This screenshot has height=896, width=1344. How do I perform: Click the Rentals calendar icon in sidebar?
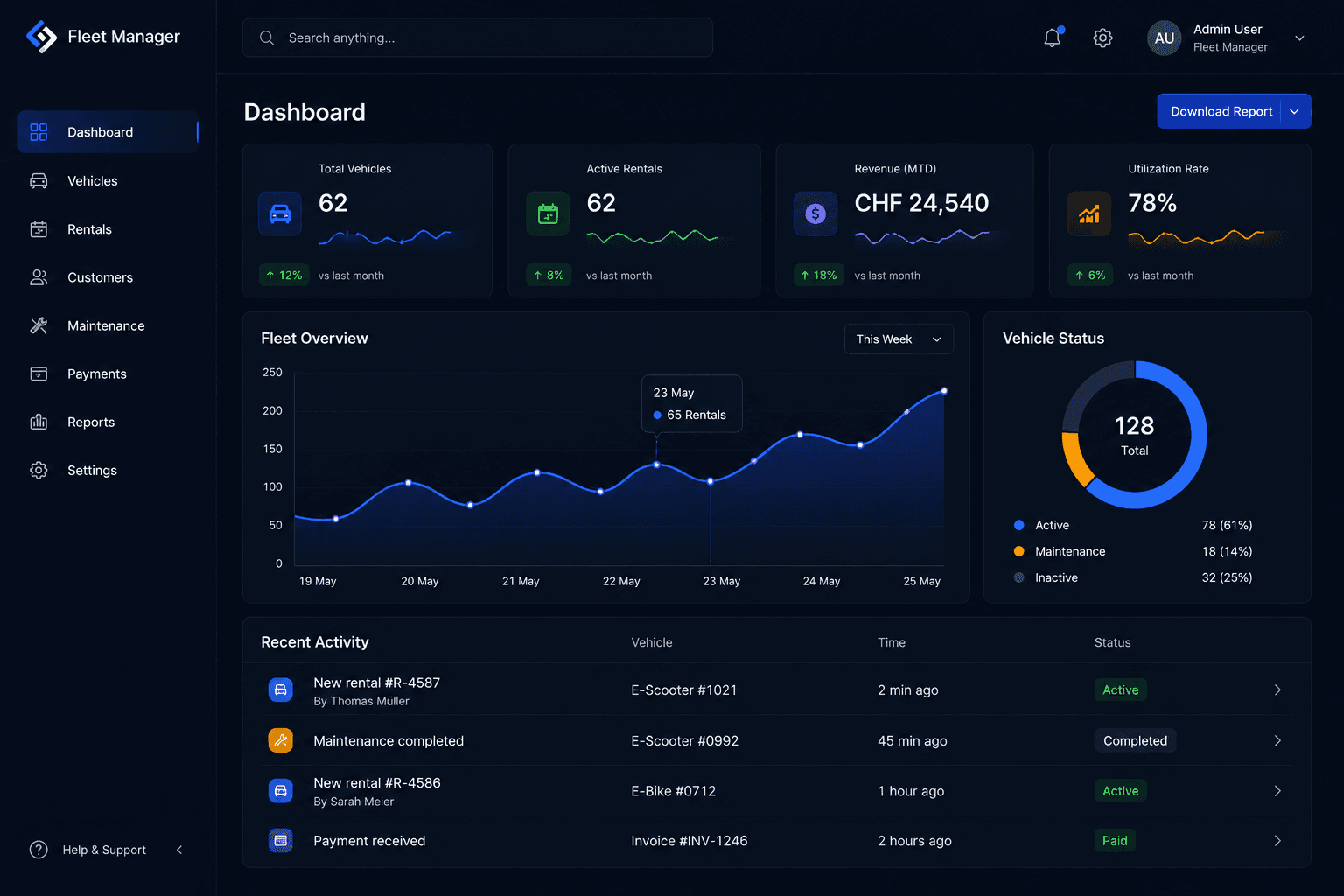click(x=38, y=229)
